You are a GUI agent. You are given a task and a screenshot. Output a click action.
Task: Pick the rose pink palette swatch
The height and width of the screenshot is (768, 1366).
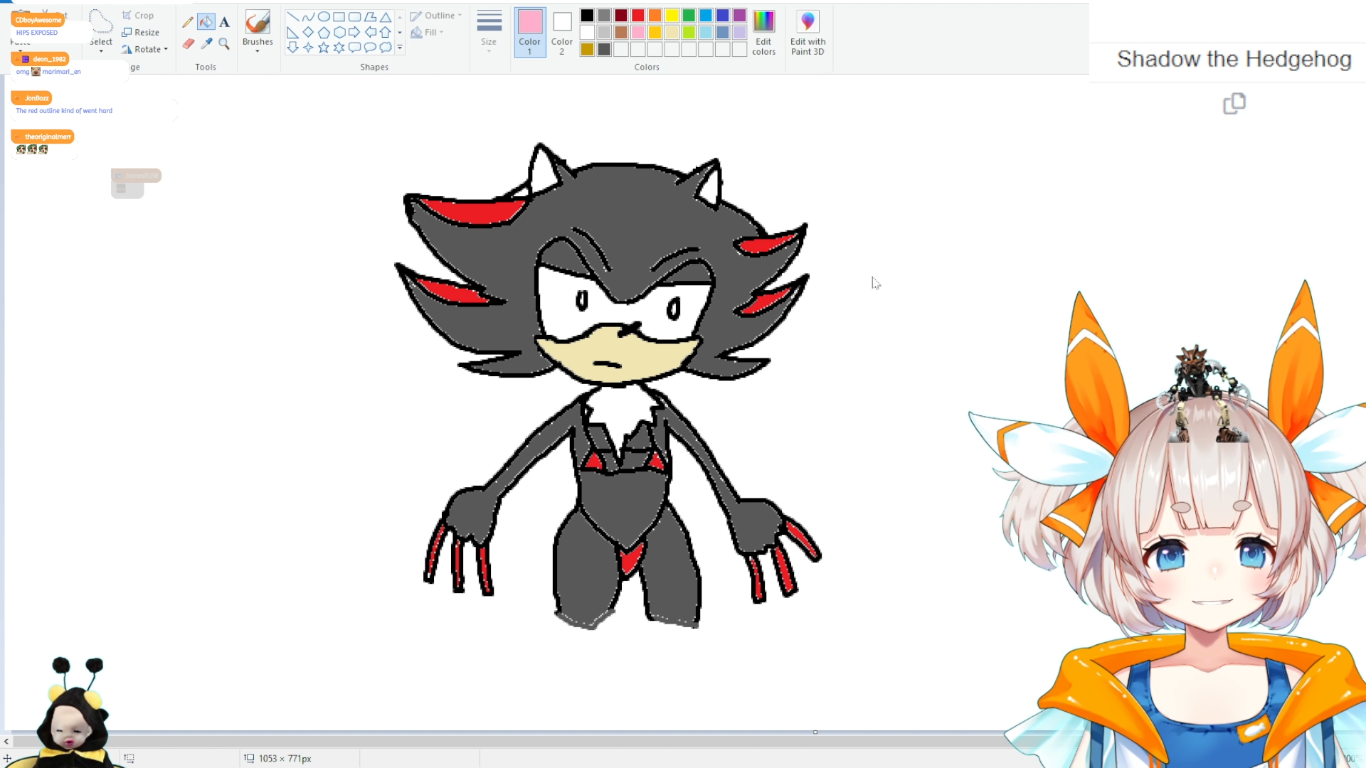pos(638,32)
